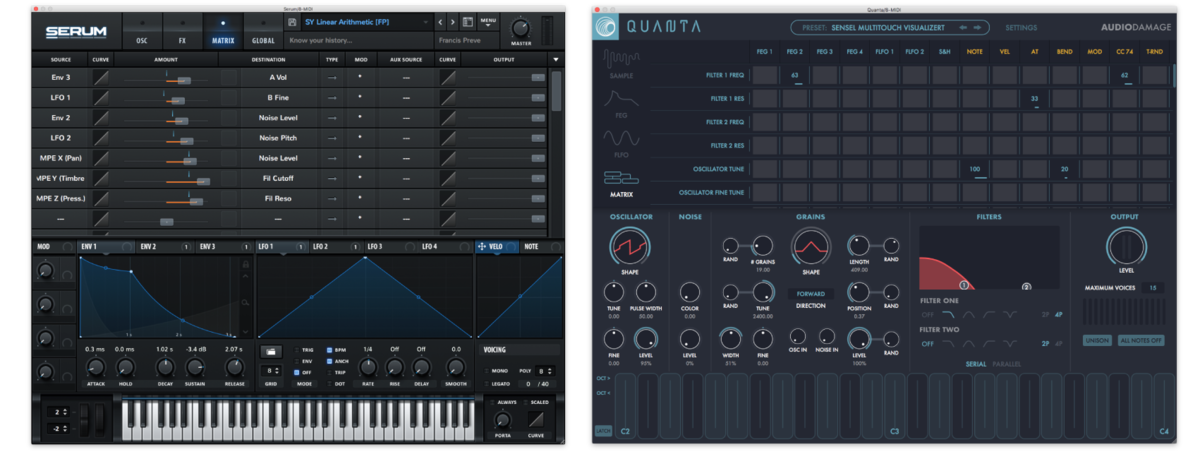Image resolution: width=1200 pixels, height=459 pixels.
Task: Click the type arrow in A Vol row
Action: (x=332, y=77)
